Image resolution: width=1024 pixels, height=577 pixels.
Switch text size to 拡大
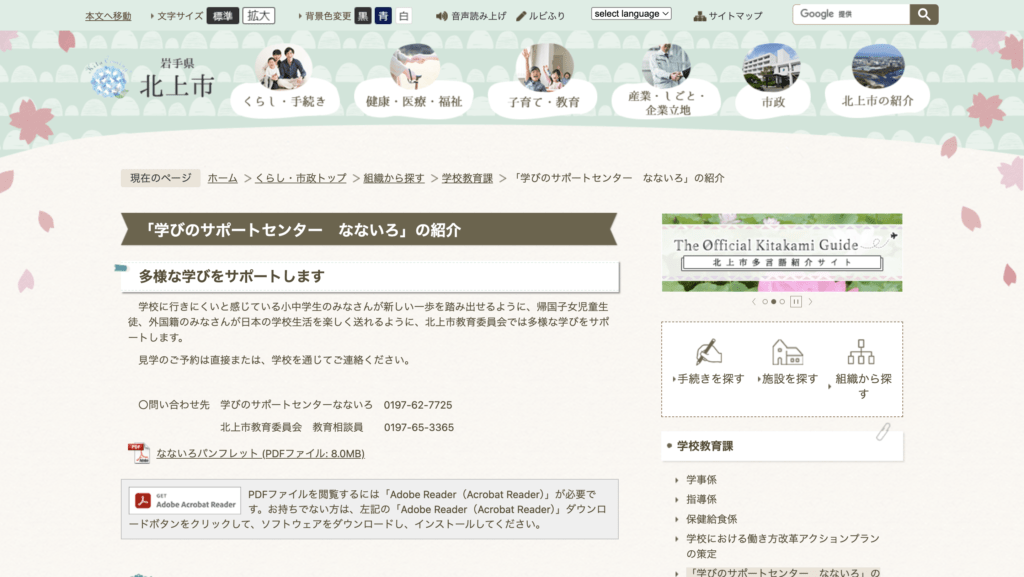(257, 15)
